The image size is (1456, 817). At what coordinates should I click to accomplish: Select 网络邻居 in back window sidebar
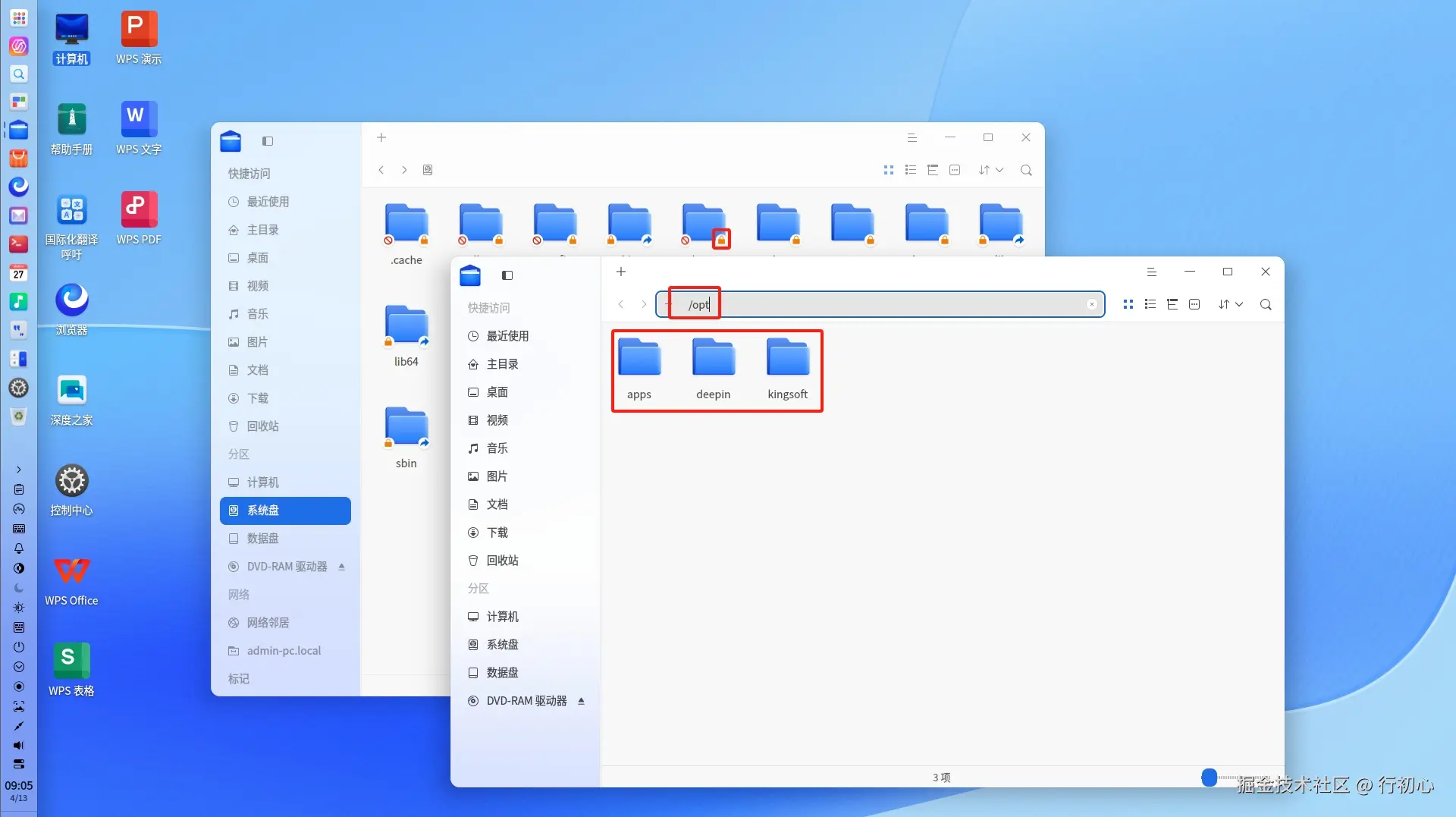285,623
